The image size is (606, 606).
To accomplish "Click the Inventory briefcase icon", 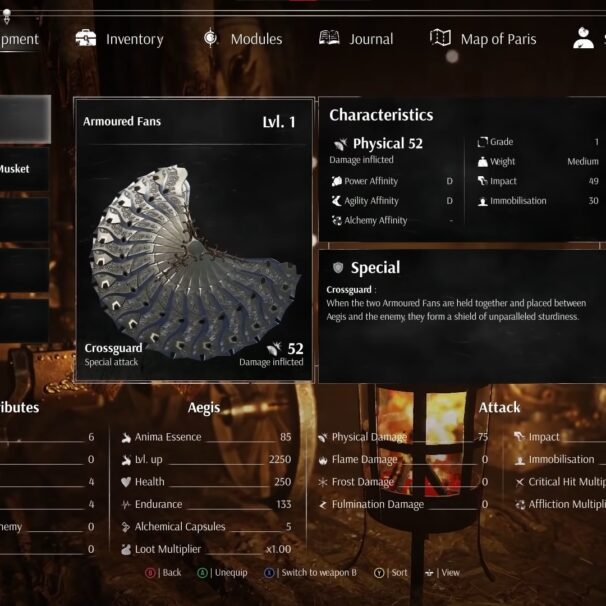I will pos(86,38).
